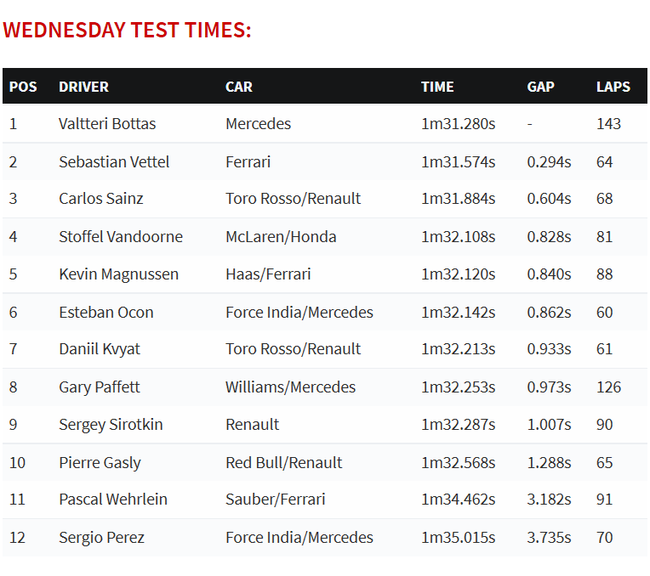The image size is (650, 576).
Task: Click the Wednesday Test Times heading
Action: click(127, 30)
